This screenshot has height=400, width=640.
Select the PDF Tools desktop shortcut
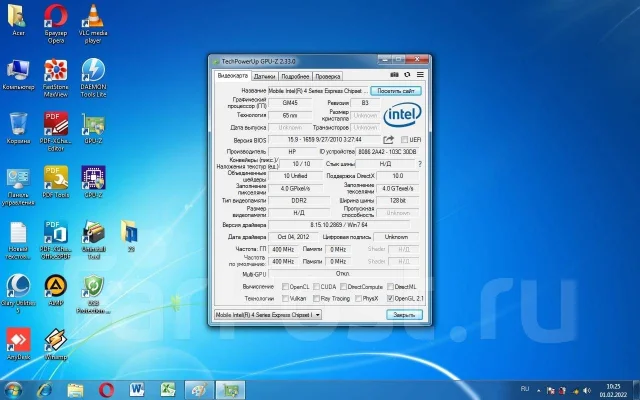[56, 182]
